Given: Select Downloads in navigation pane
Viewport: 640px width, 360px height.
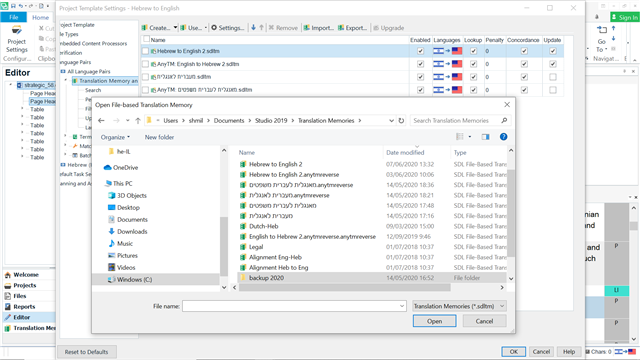Looking at the screenshot, I should pyautogui.click(x=128, y=231).
